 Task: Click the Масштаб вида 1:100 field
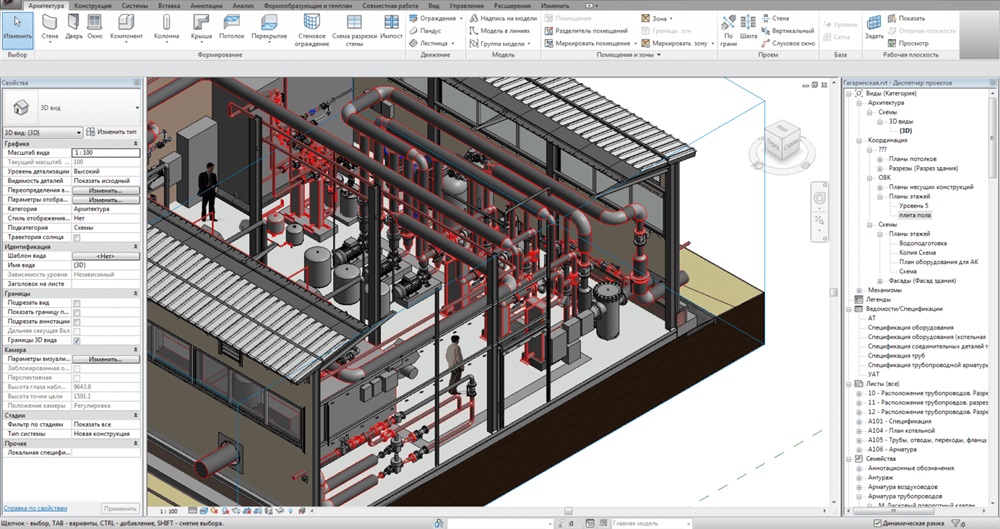(x=106, y=153)
